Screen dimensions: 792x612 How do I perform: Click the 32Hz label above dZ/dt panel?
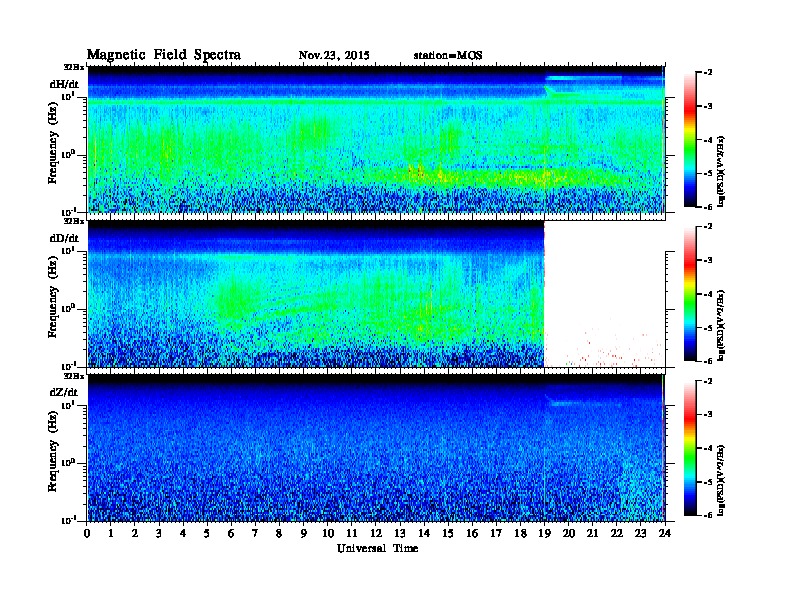click(x=74, y=376)
